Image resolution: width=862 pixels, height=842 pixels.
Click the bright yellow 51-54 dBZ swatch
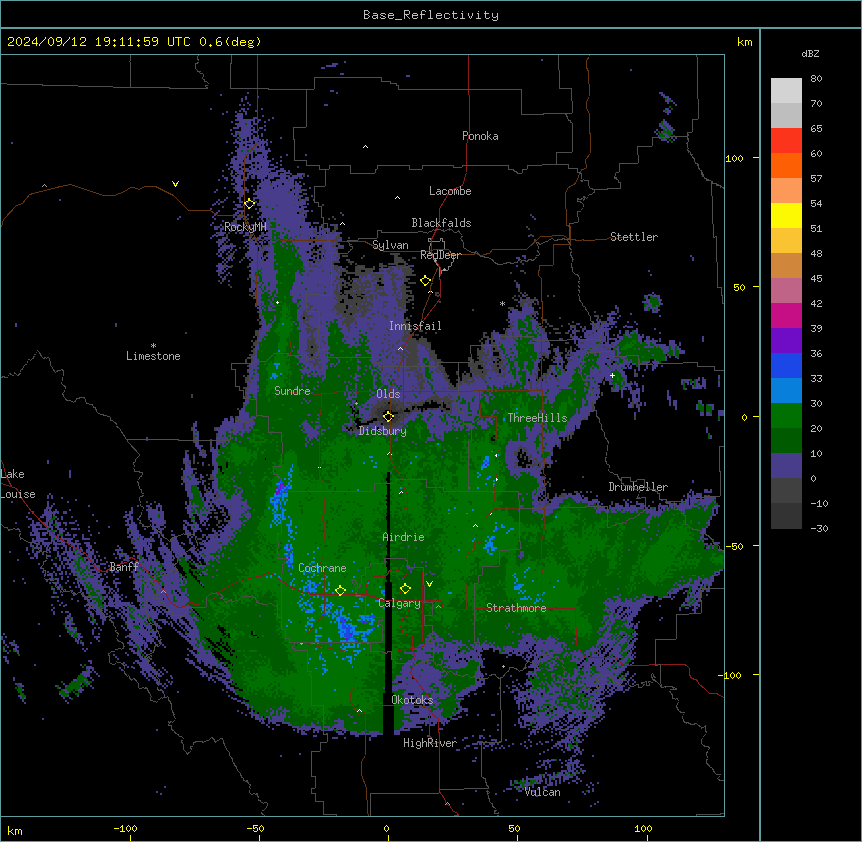click(x=786, y=215)
